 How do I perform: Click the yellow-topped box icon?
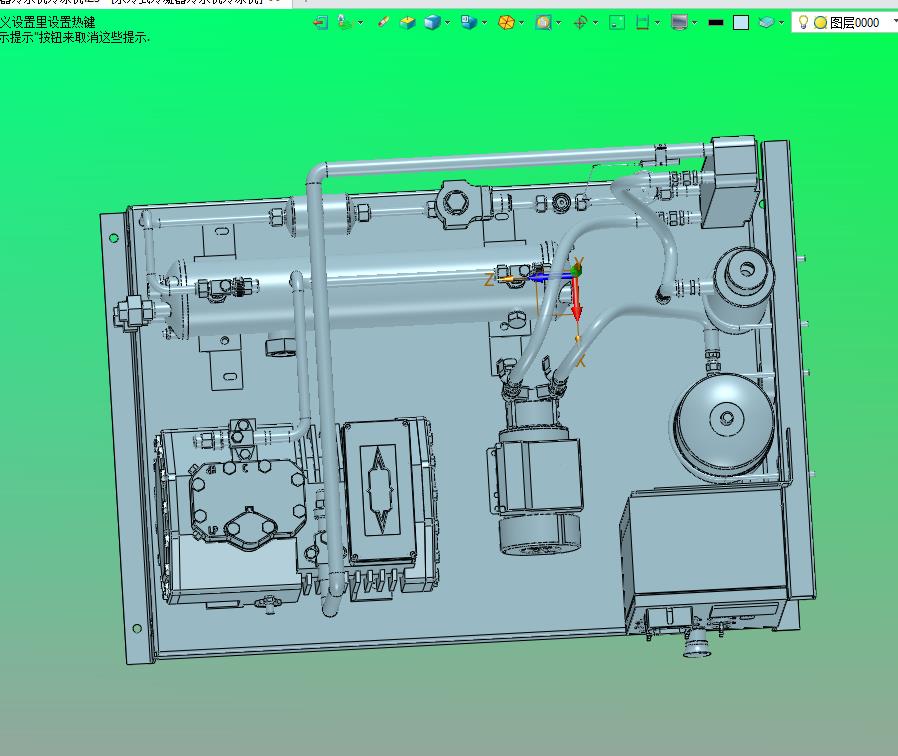point(407,22)
